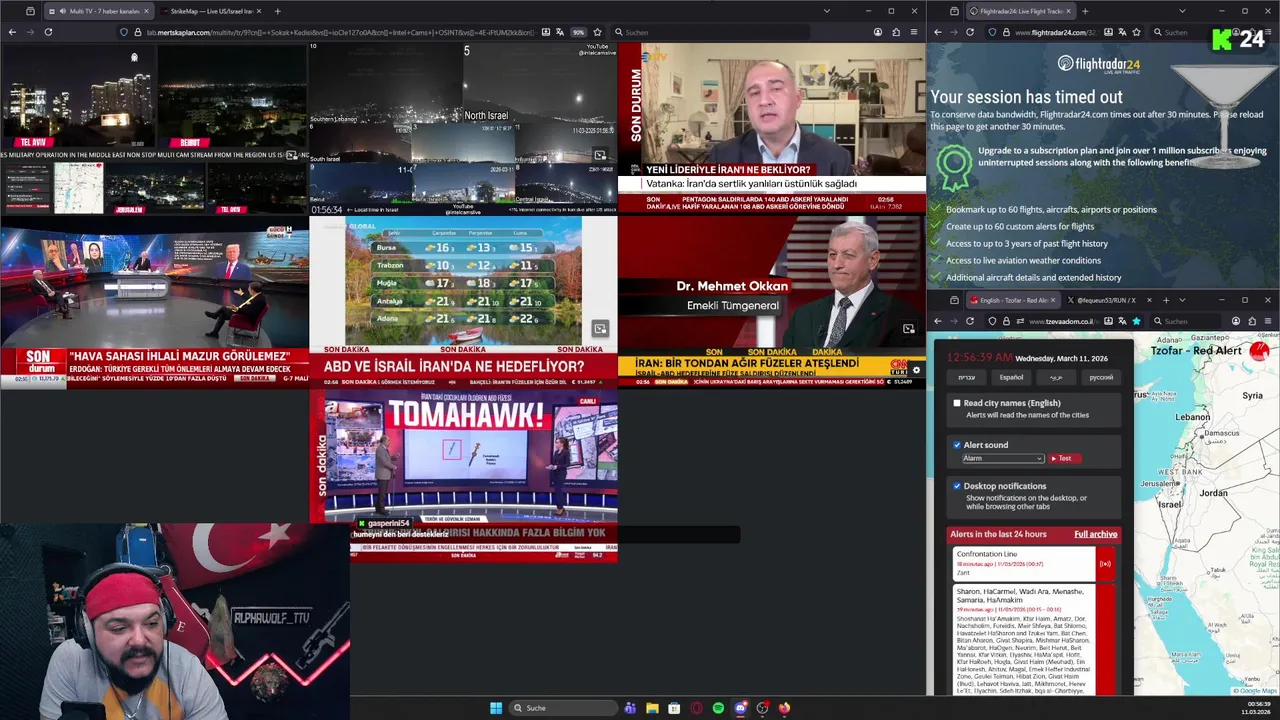The height and width of the screenshot is (720, 1280).
Task: Open tab overview in Multi TV window
Action: [x=30, y=11]
